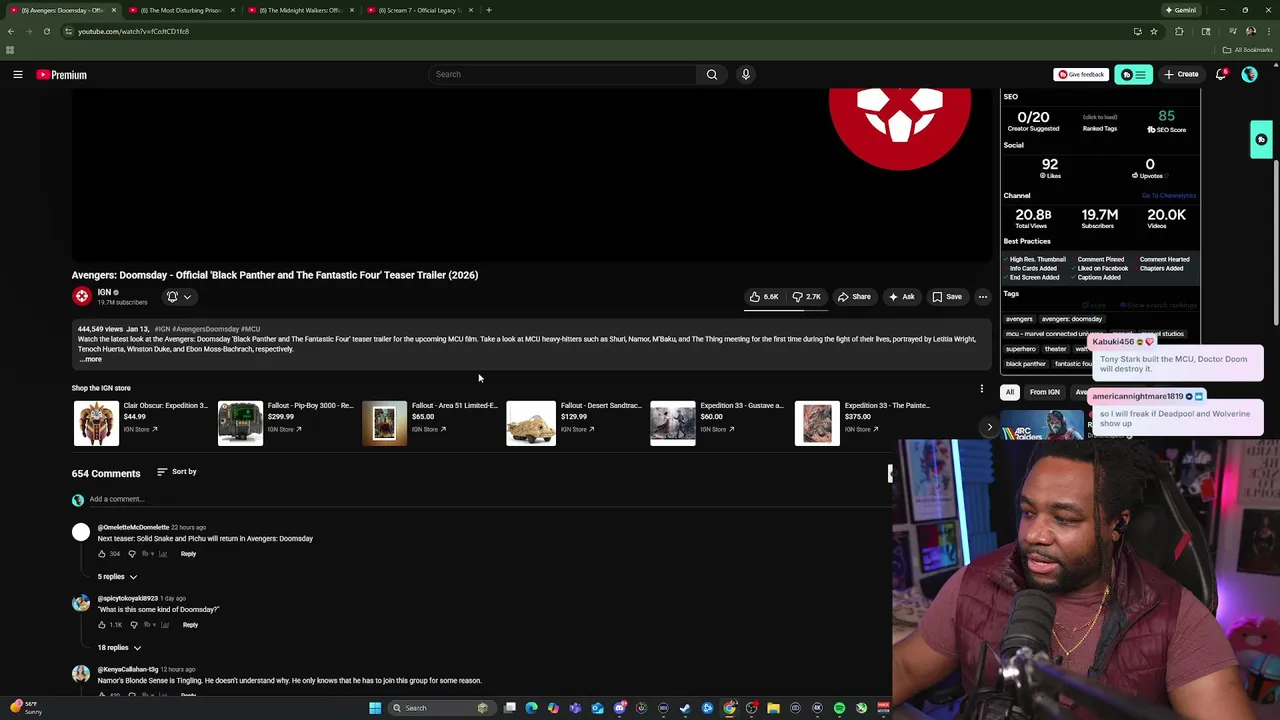This screenshot has height=720, width=1280.
Task: Open Ask button for the video
Action: pyautogui.click(x=901, y=297)
